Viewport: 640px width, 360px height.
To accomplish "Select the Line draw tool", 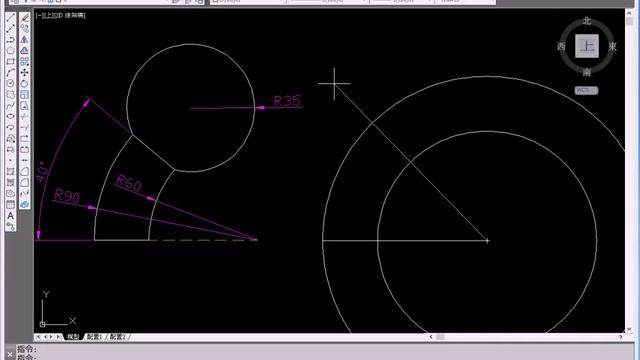I will pyautogui.click(x=11, y=18).
